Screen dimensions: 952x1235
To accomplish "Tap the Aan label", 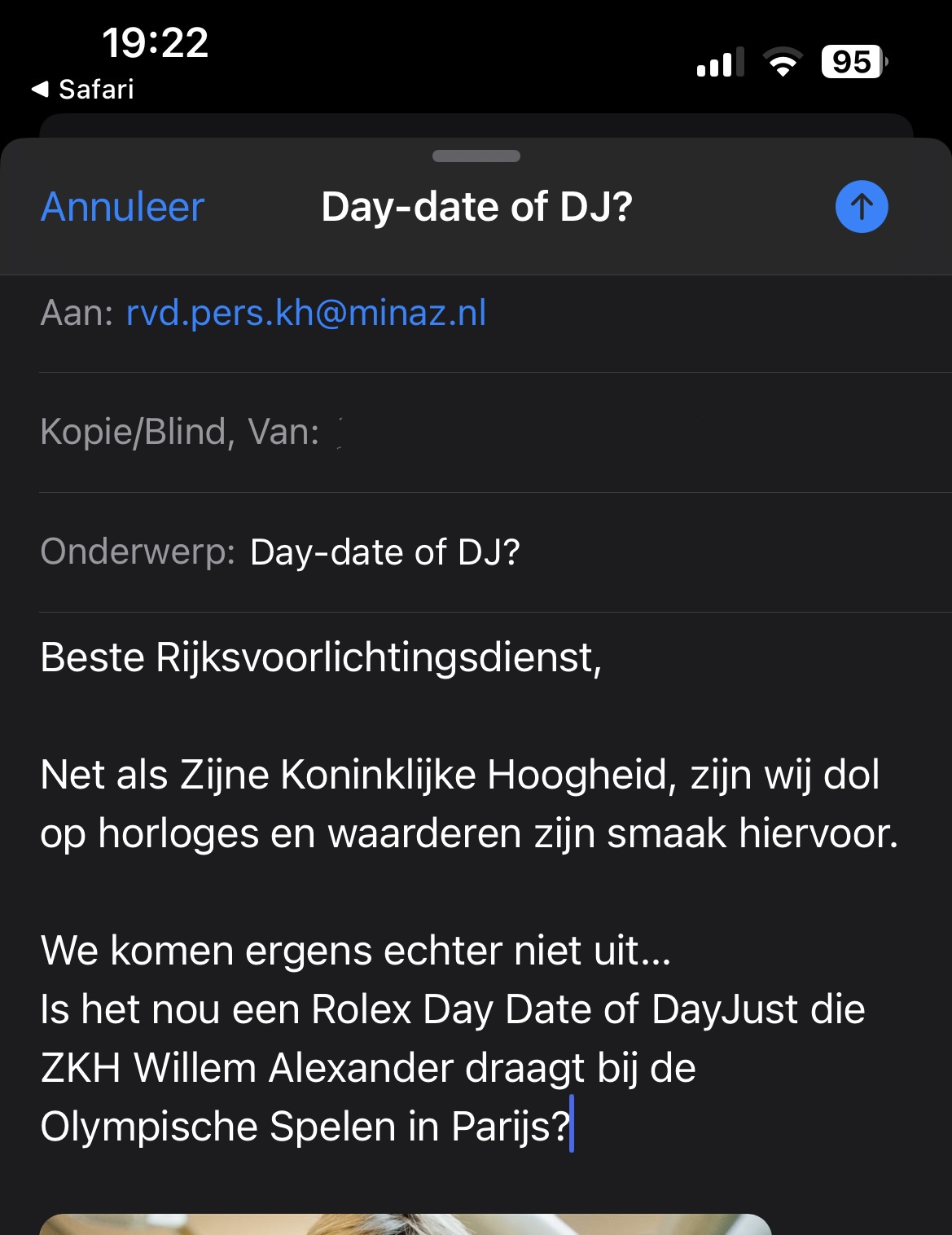I will (x=77, y=313).
